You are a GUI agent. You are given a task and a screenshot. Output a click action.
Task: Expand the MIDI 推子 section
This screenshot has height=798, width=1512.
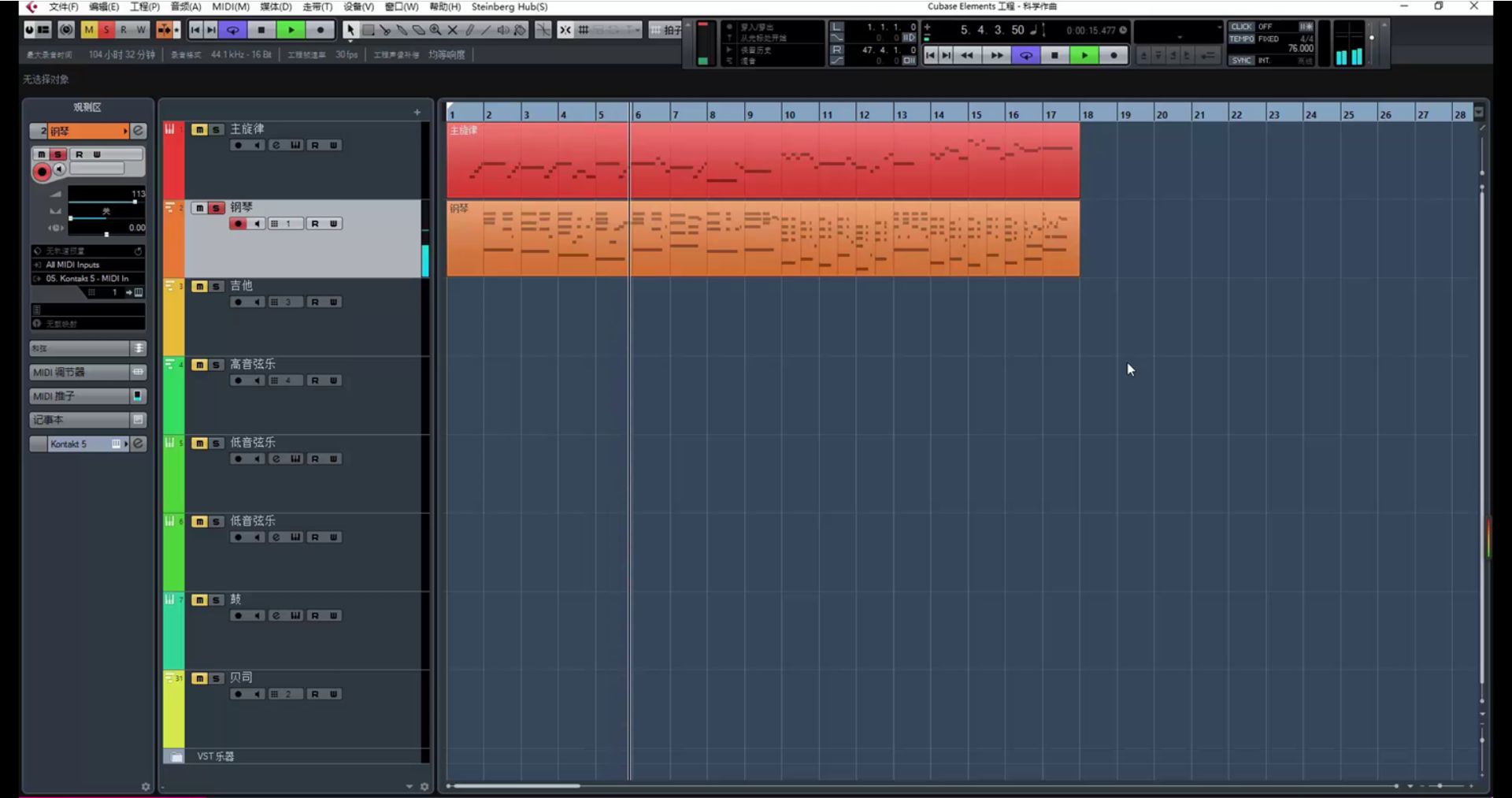88,395
